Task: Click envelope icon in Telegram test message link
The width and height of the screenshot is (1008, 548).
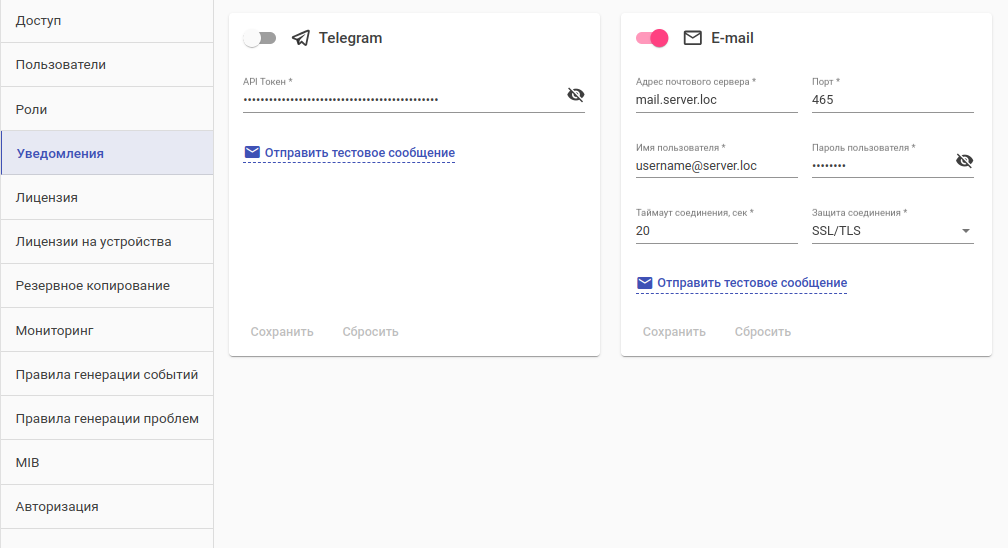Action: click(252, 152)
